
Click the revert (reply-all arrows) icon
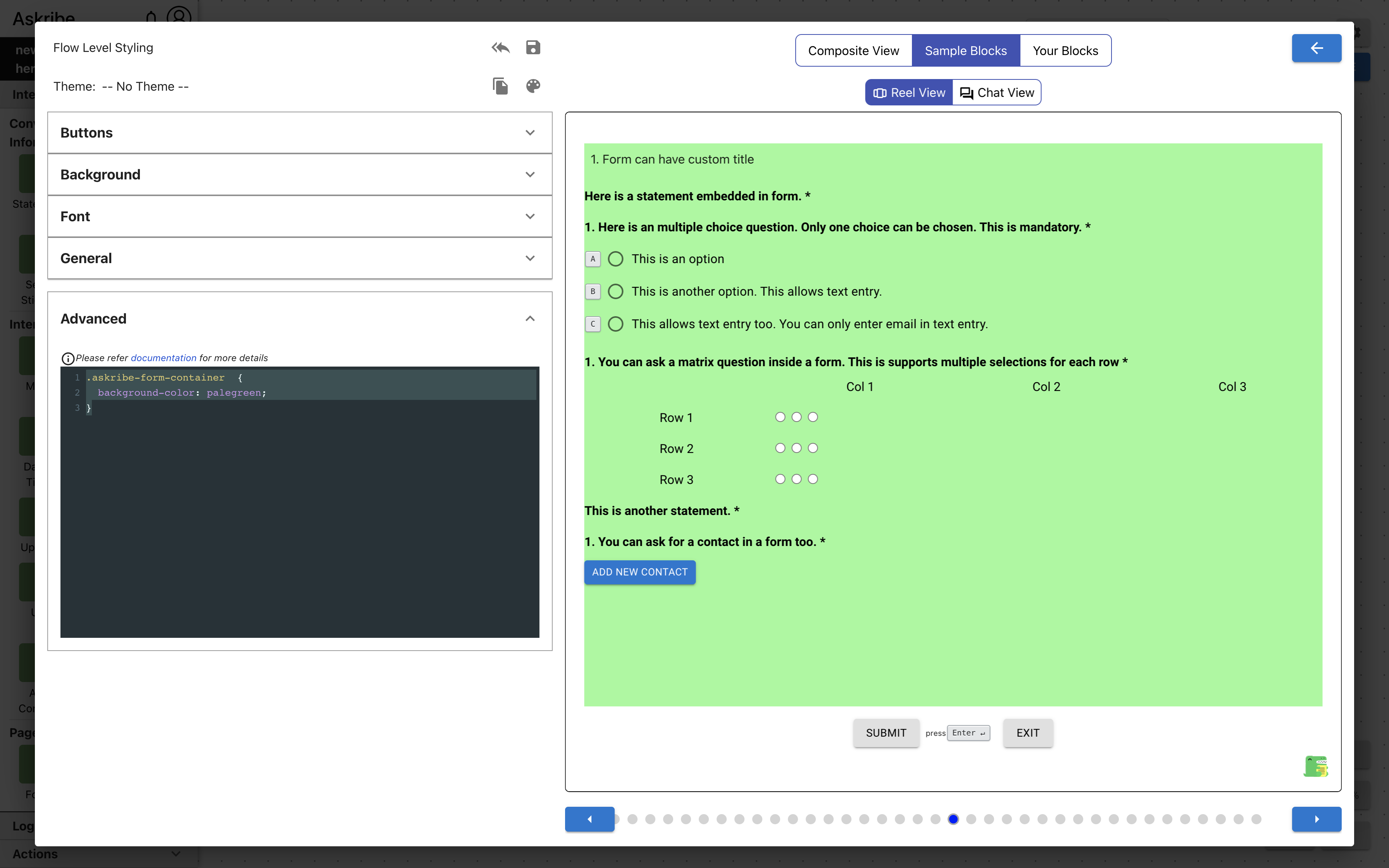pos(500,48)
